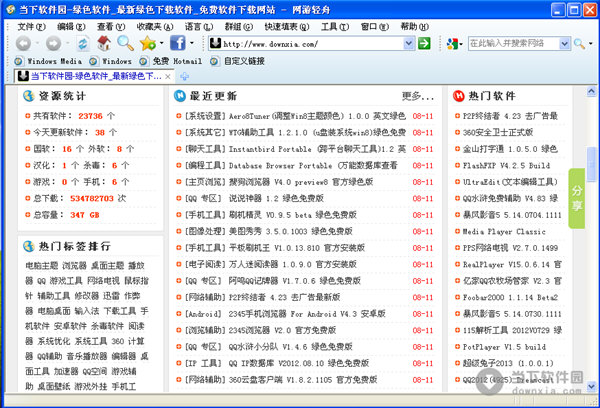Open Media Player Classic link
This screenshot has height=408, width=600.
pos(504,232)
